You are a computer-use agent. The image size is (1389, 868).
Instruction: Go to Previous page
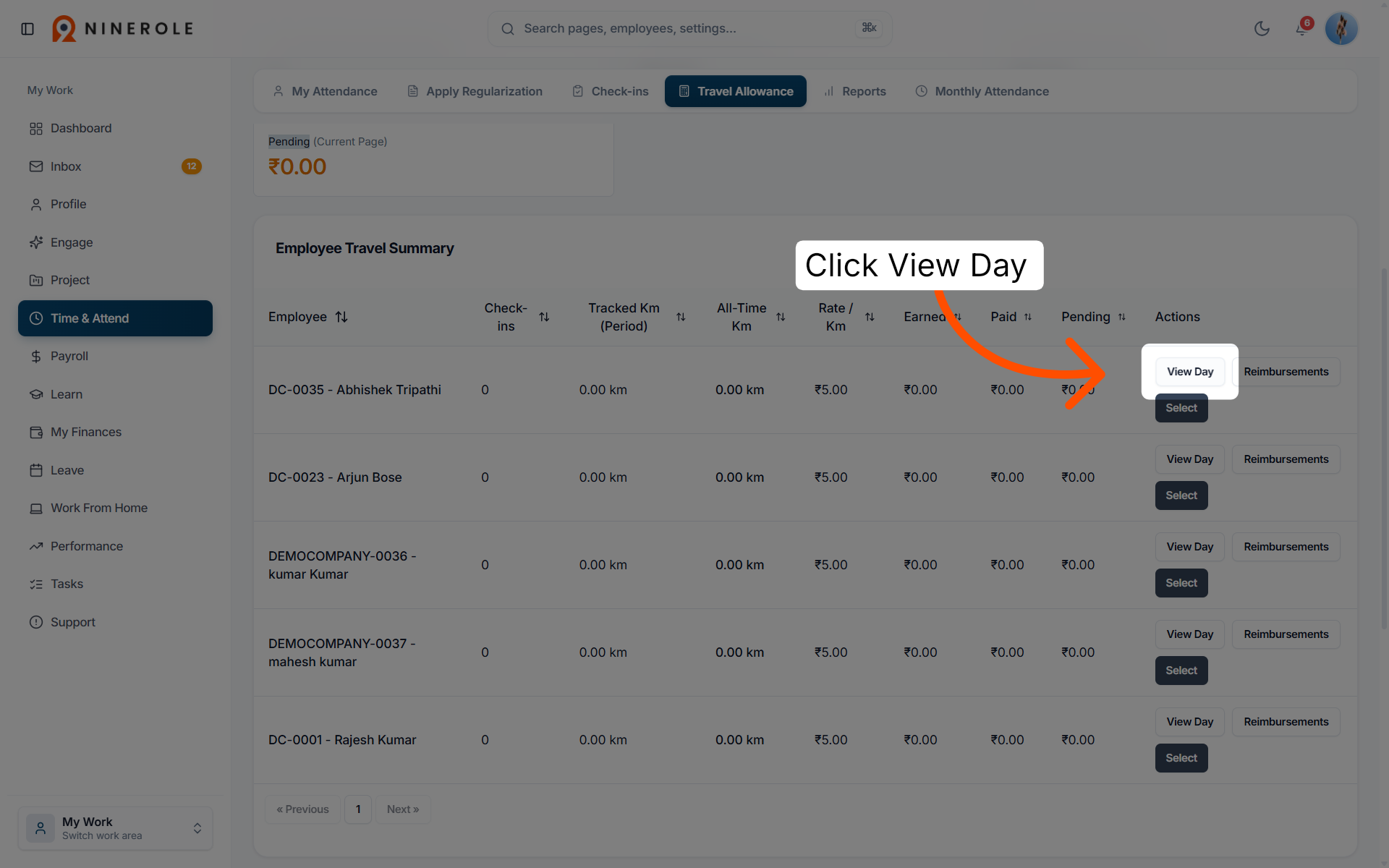[x=302, y=809]
